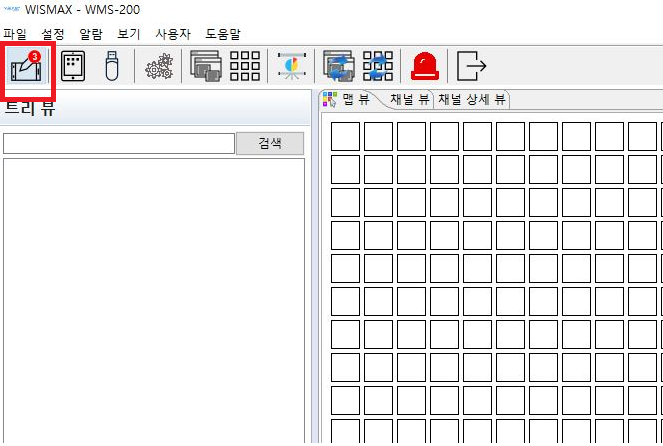
Task: Open the gears settings toolbar icon
Action: tap(159, 66)
